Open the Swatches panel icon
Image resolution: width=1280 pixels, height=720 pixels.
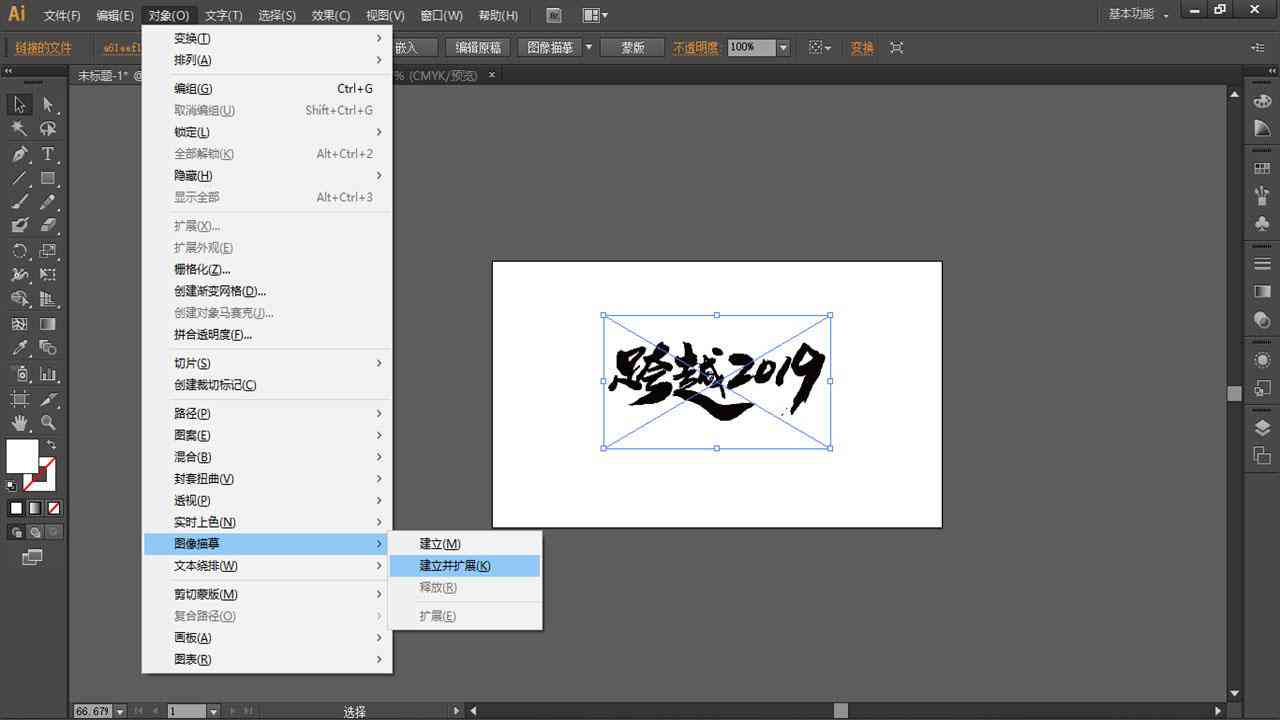pos(1262,168)
